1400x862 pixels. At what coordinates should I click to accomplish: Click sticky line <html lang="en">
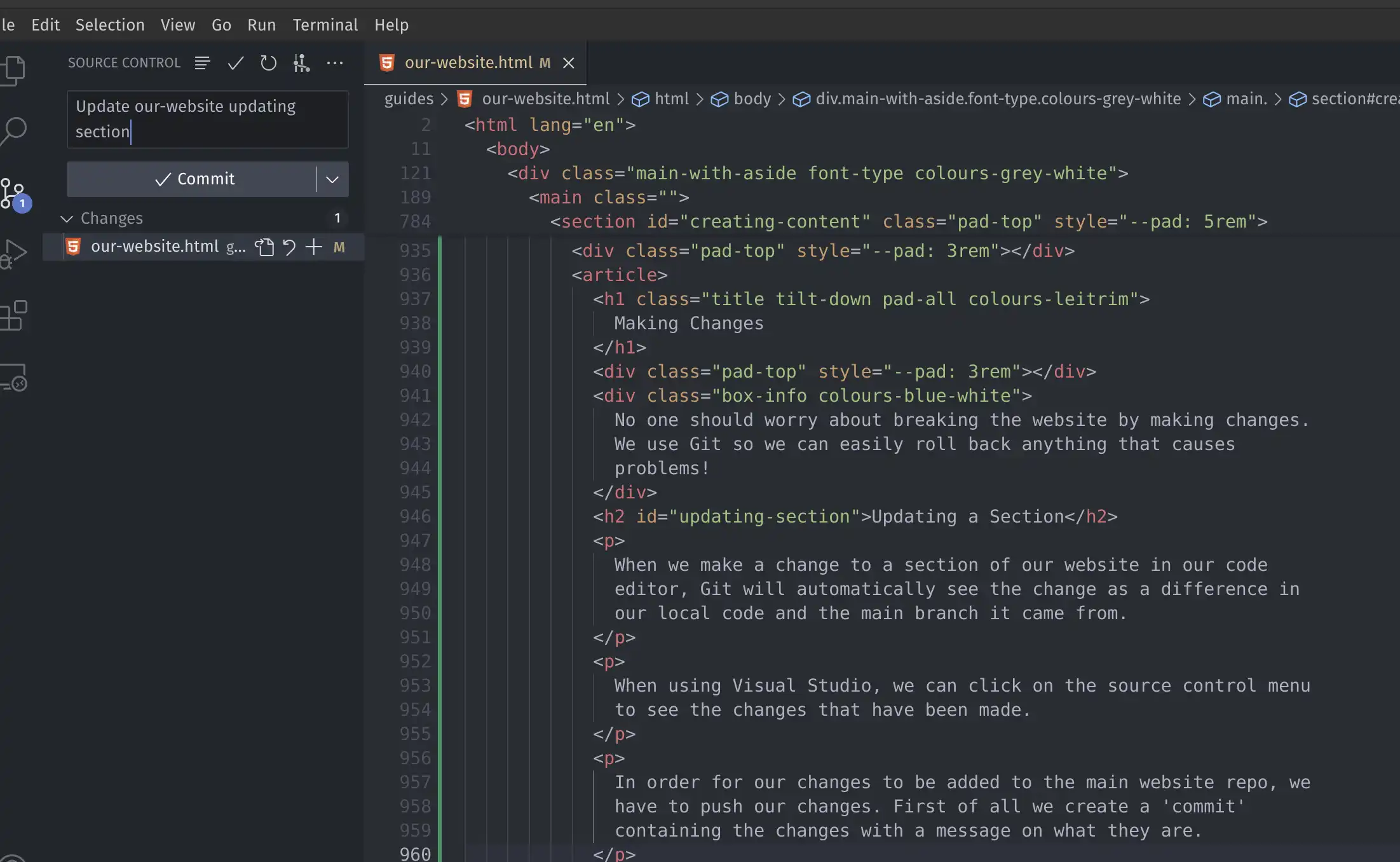(x=550, y=125)
